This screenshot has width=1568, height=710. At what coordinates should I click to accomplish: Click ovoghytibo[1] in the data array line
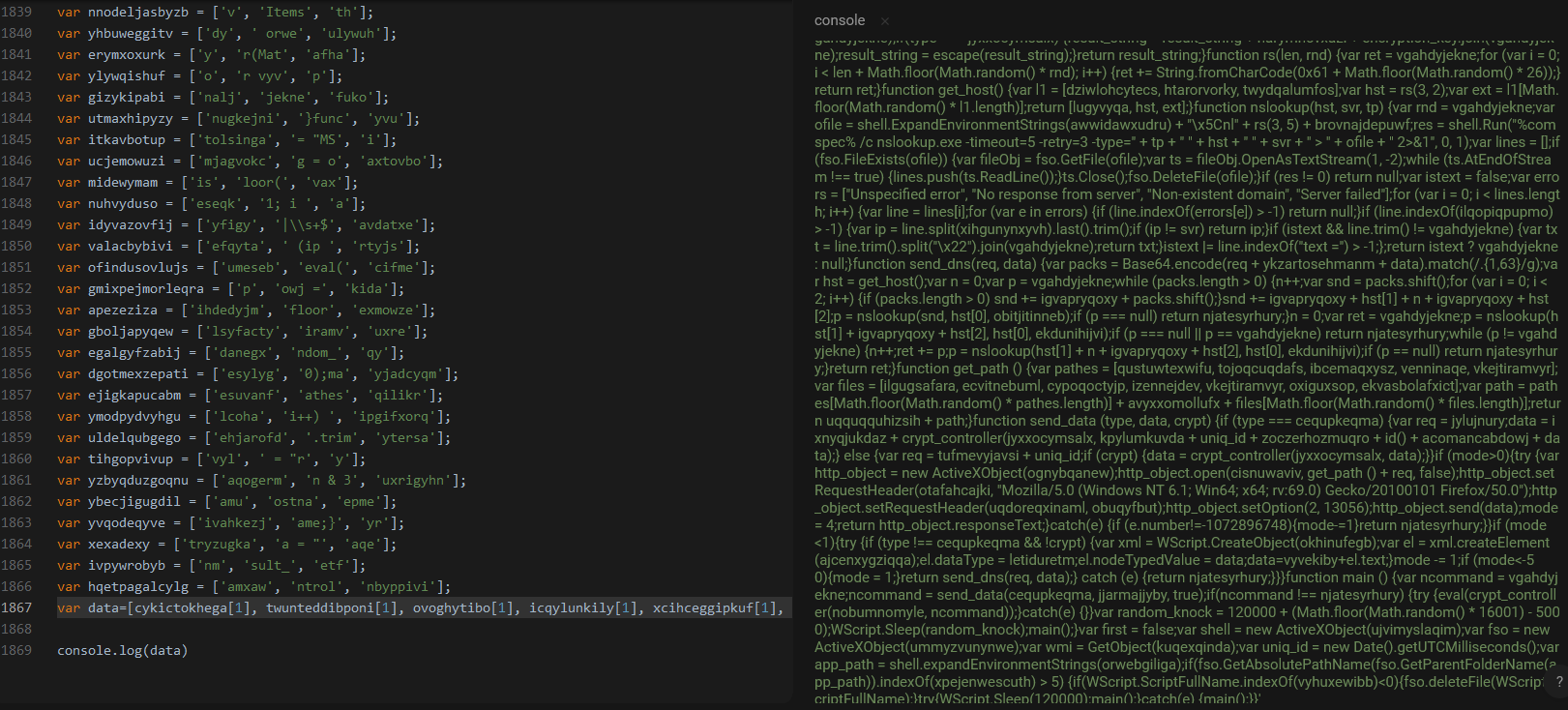tap(463, 608)
